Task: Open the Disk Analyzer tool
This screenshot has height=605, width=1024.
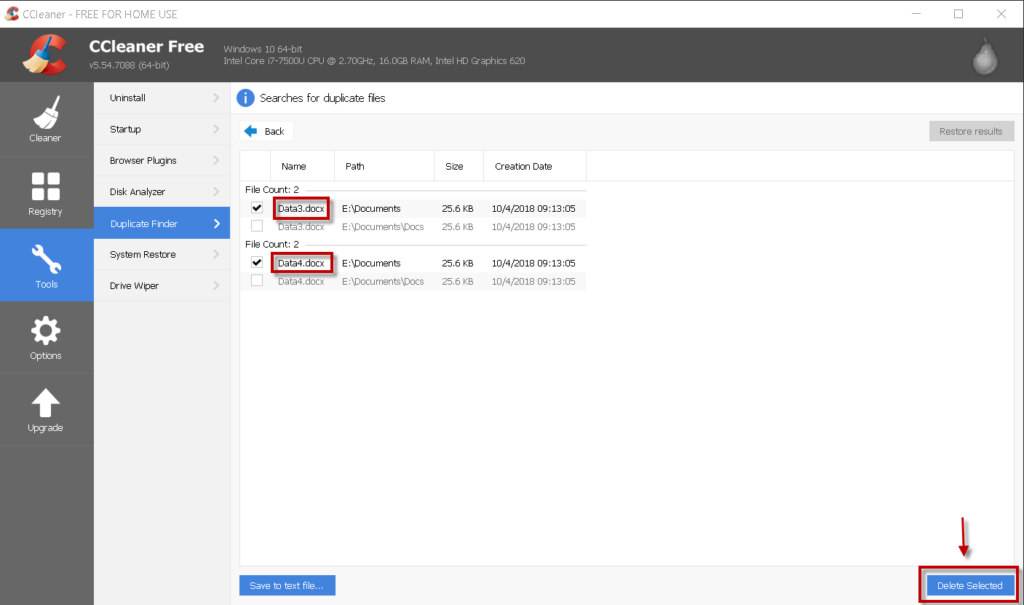Action: pyautogui.click(x=162, y=191)
